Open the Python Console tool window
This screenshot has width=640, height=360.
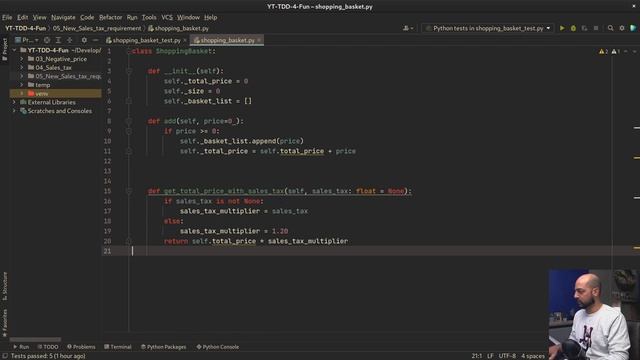pos(218,347)
